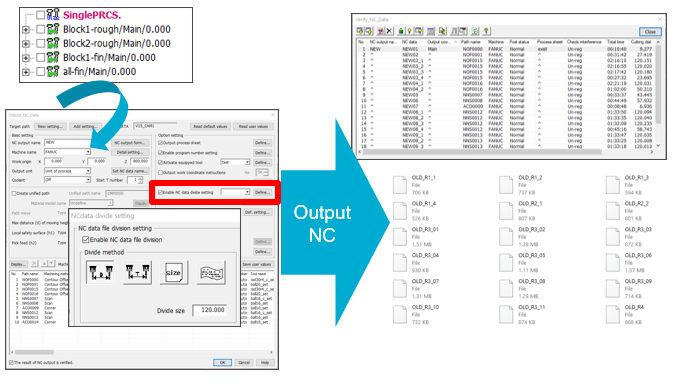
Task: Click the black X delete icon in Verify toolbar
Action: click(389, 31)
